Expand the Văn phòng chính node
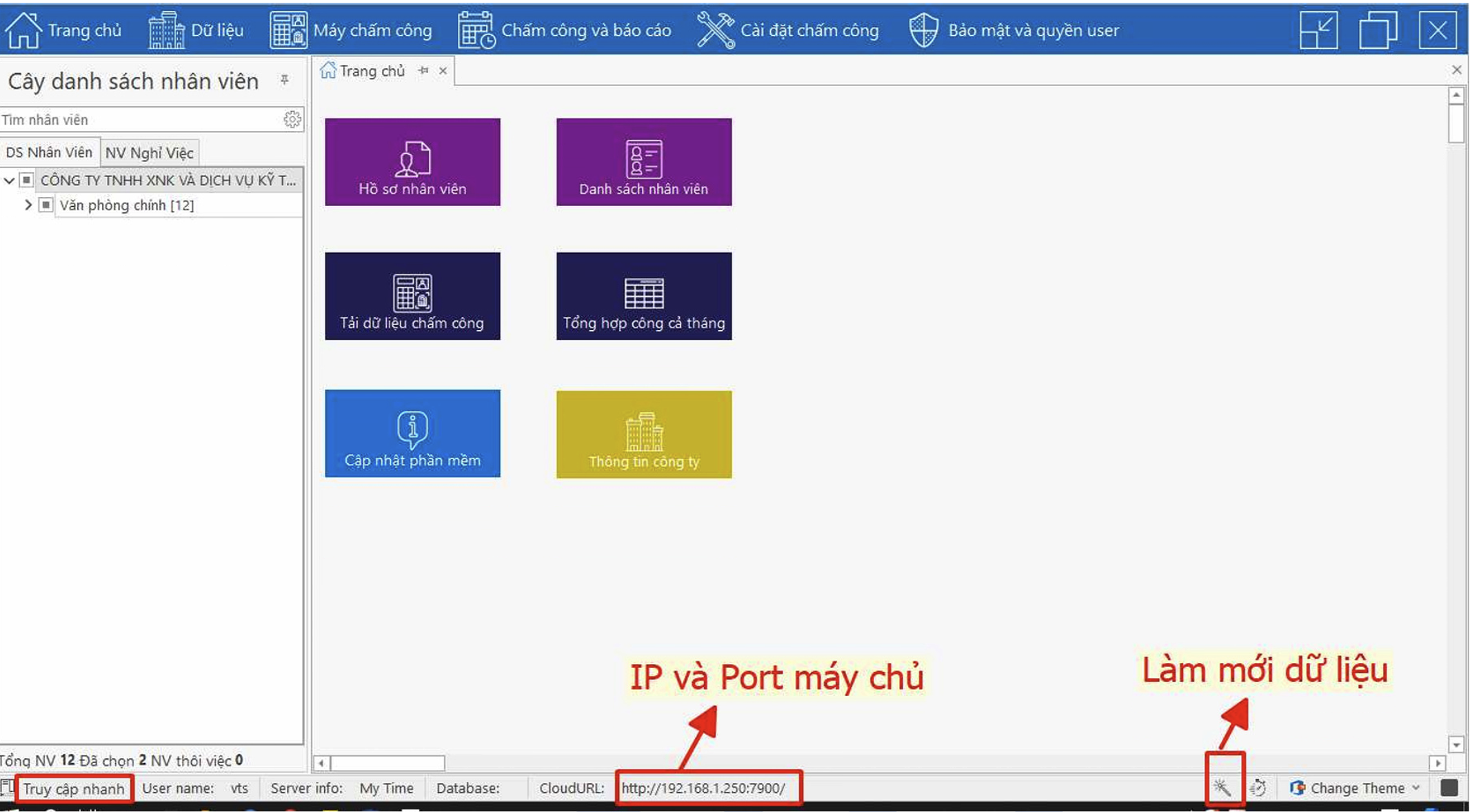 [28, 205]
